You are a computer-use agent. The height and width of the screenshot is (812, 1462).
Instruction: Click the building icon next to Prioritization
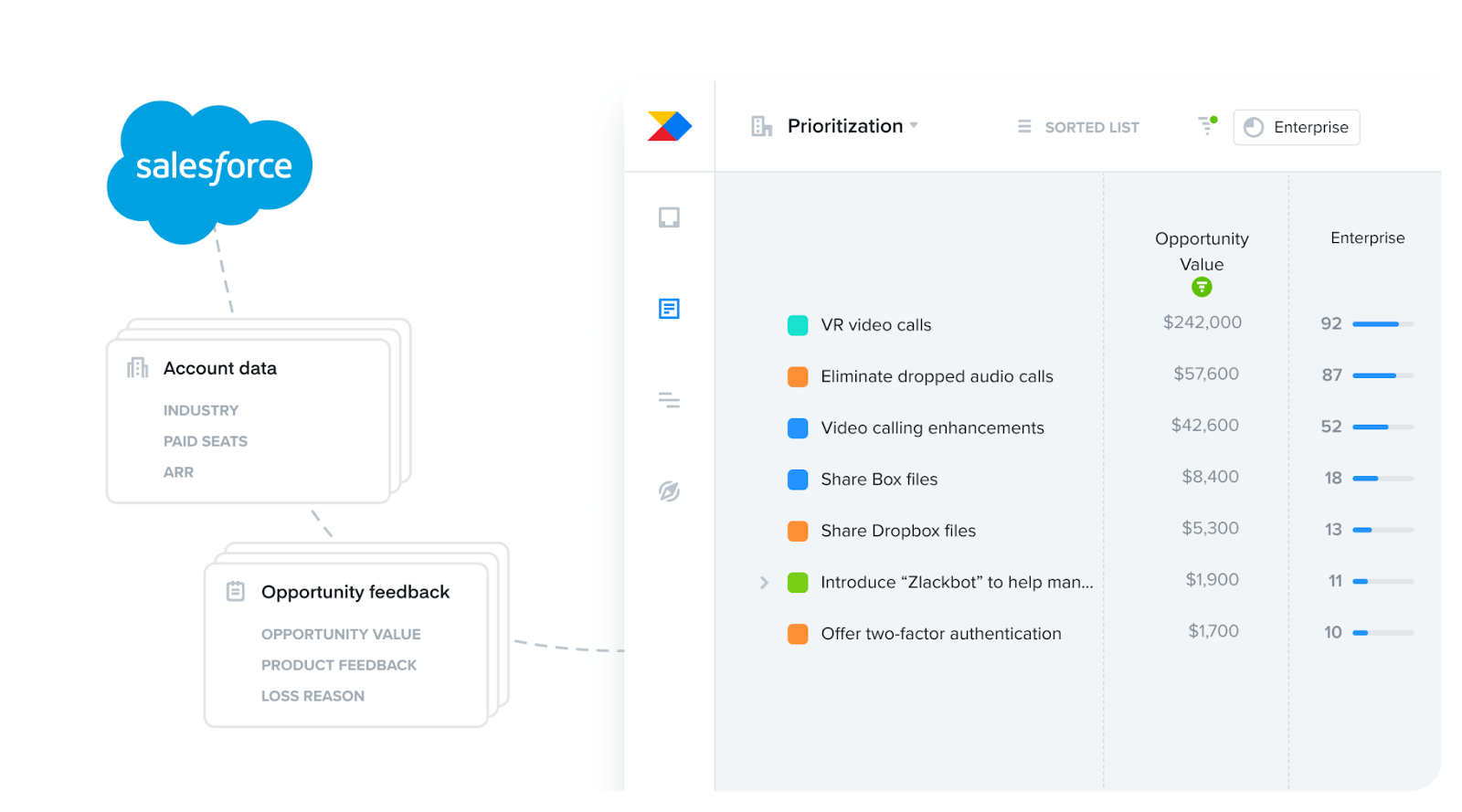tap(761, 126)
